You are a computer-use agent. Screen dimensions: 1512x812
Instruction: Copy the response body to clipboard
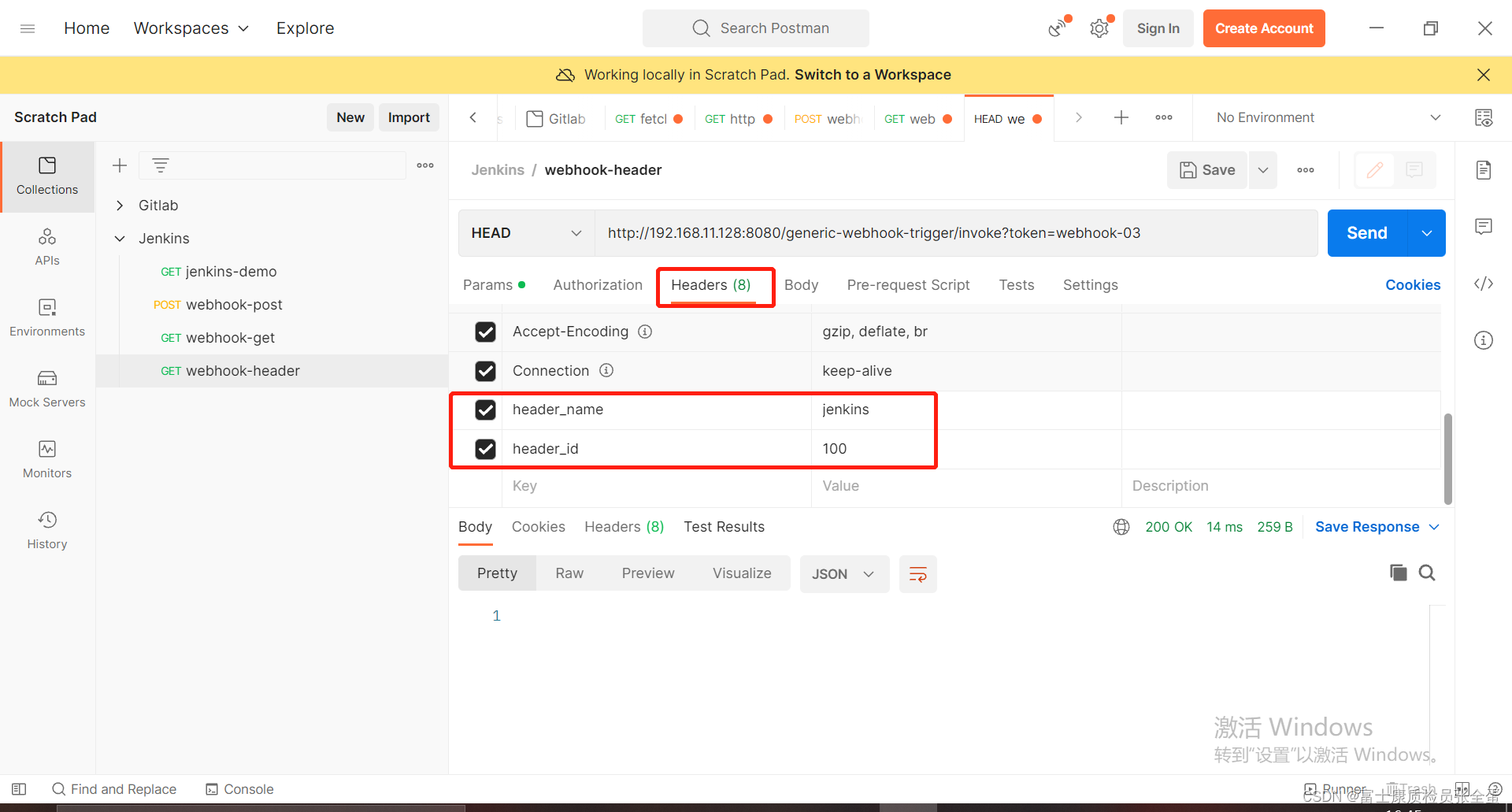(1399, 573)
